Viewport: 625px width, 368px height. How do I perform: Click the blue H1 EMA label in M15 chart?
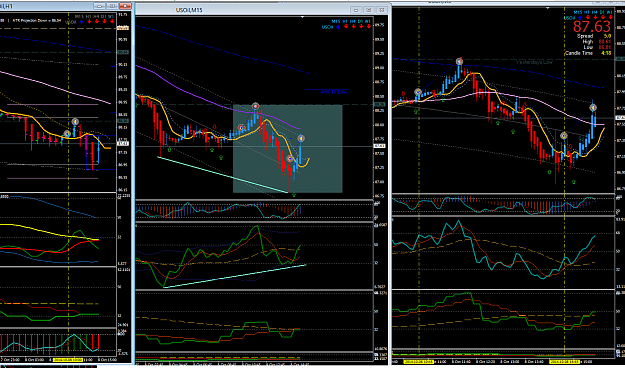pyautogui.click(x=334, y=92)
